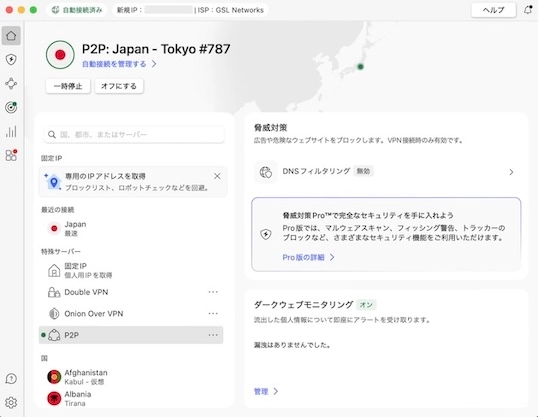Image resolution: width=538 pixels, height=417 pixels.
Task: Open the Home tab in the sidebar
Action: pos(11,36)
